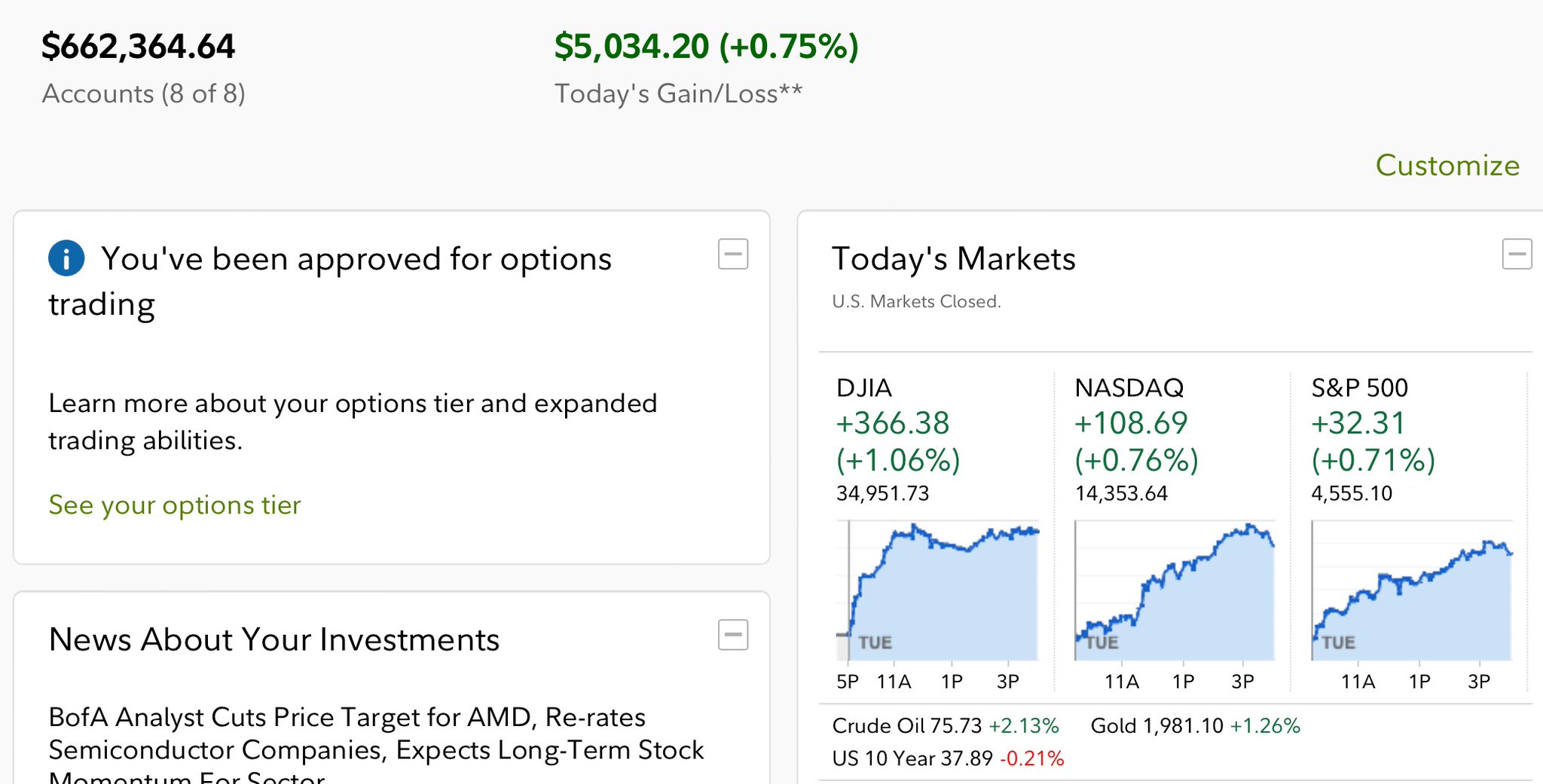Screen dimensions: 1543x784
Task: Click the S&P 500 change +32.31
Action: click(1358, 423)
